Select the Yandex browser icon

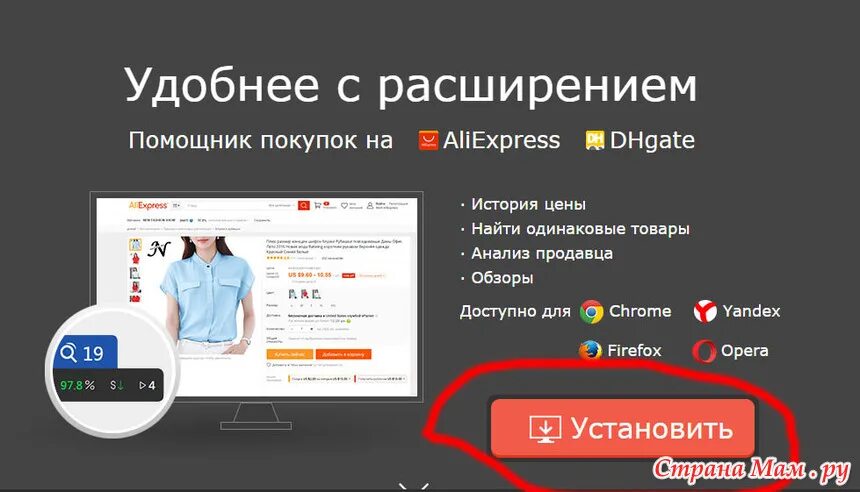point(705,311)
